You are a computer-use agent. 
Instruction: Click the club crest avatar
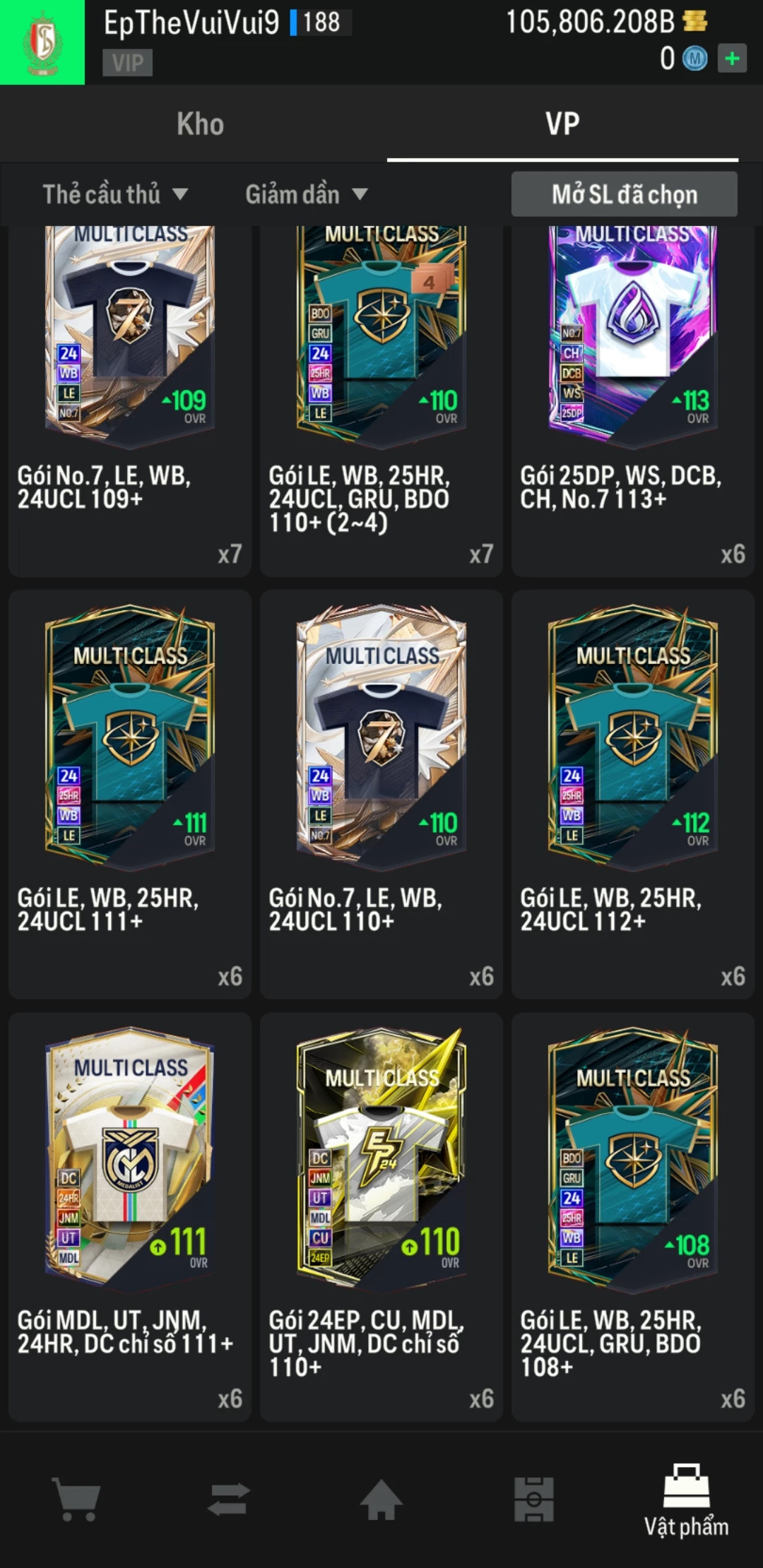[42, 42]
